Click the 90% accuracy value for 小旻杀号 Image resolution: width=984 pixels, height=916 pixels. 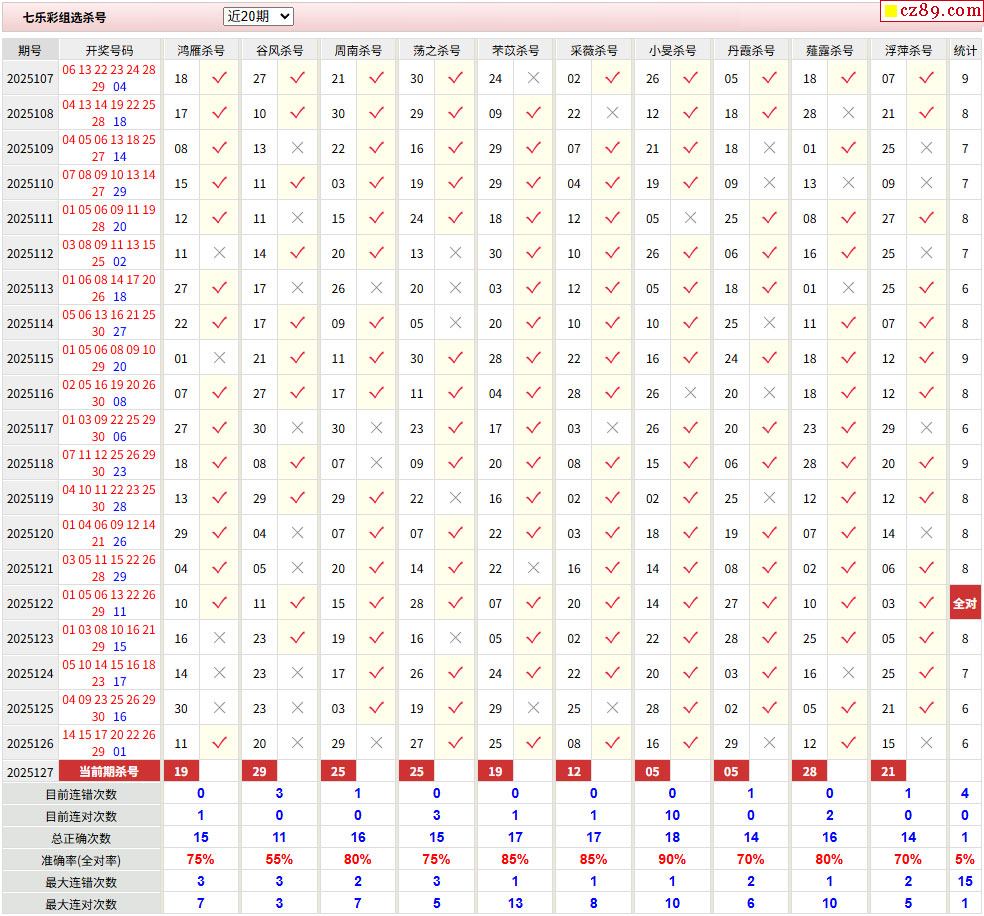point(672,859)
